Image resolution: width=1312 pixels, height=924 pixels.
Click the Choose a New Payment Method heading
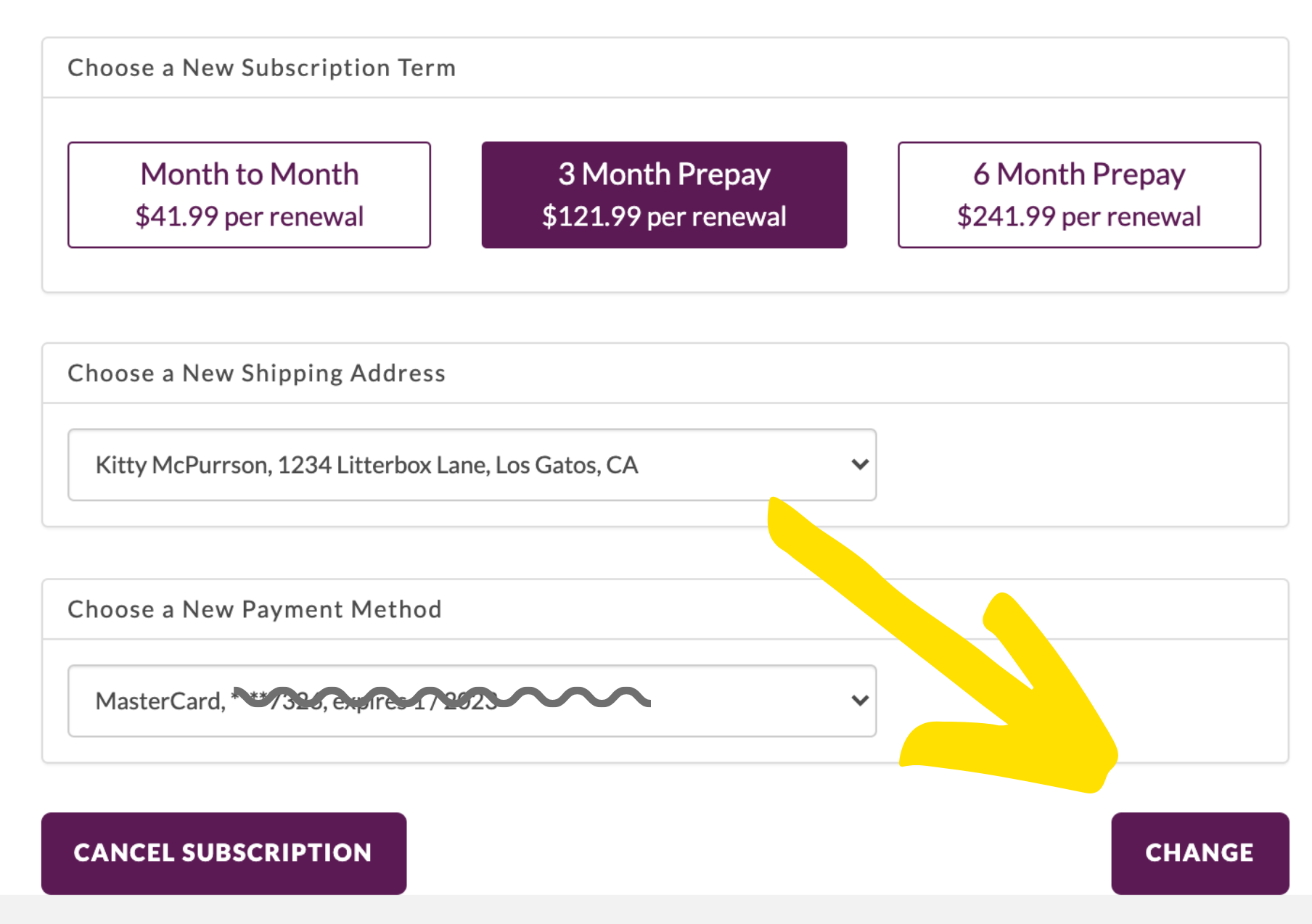[254, 610]
